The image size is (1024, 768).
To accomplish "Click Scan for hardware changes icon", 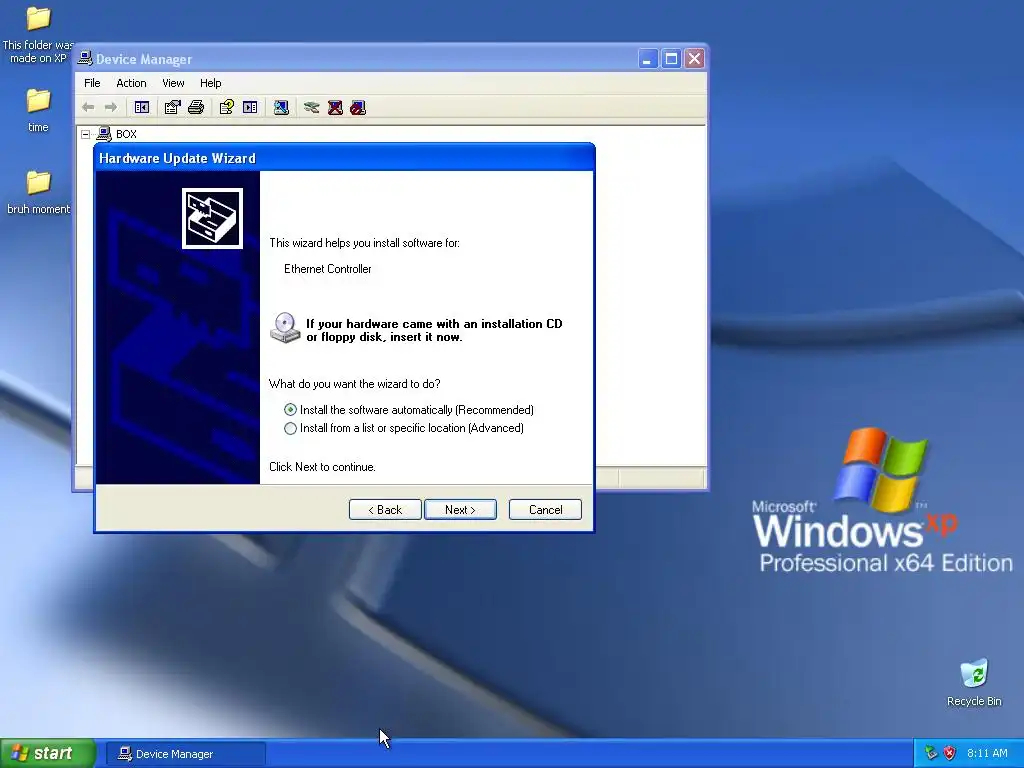I will tap(281, 107).
